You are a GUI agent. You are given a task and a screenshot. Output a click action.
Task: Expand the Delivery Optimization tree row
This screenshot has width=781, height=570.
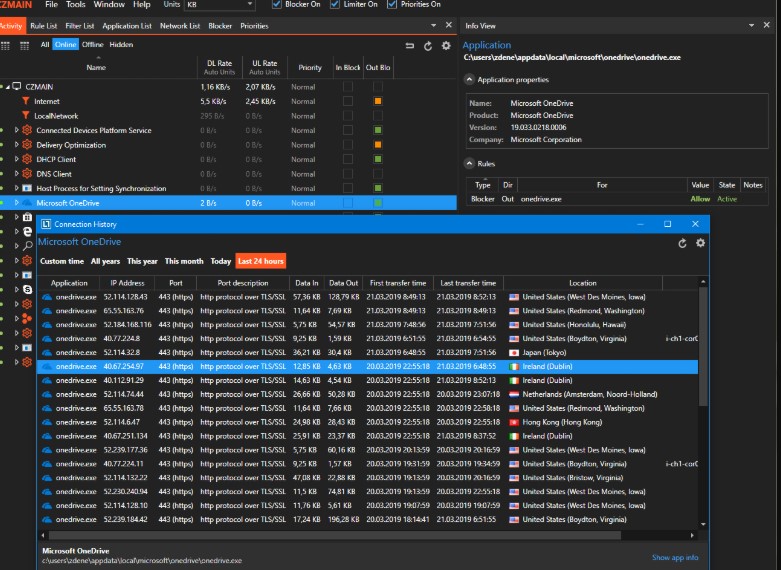point(17,145)
